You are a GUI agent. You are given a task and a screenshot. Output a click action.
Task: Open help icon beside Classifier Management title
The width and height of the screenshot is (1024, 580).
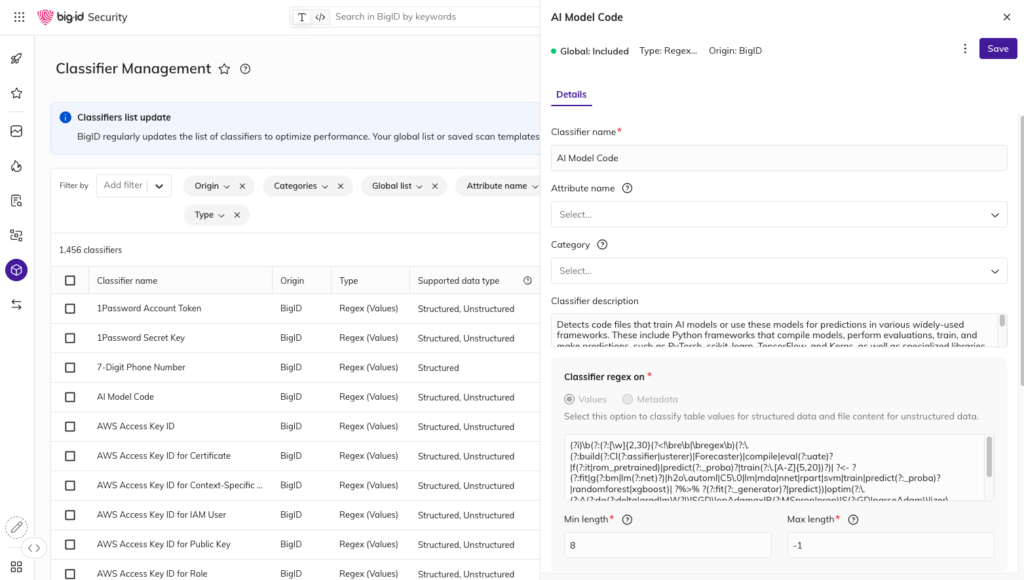point(245,69)
